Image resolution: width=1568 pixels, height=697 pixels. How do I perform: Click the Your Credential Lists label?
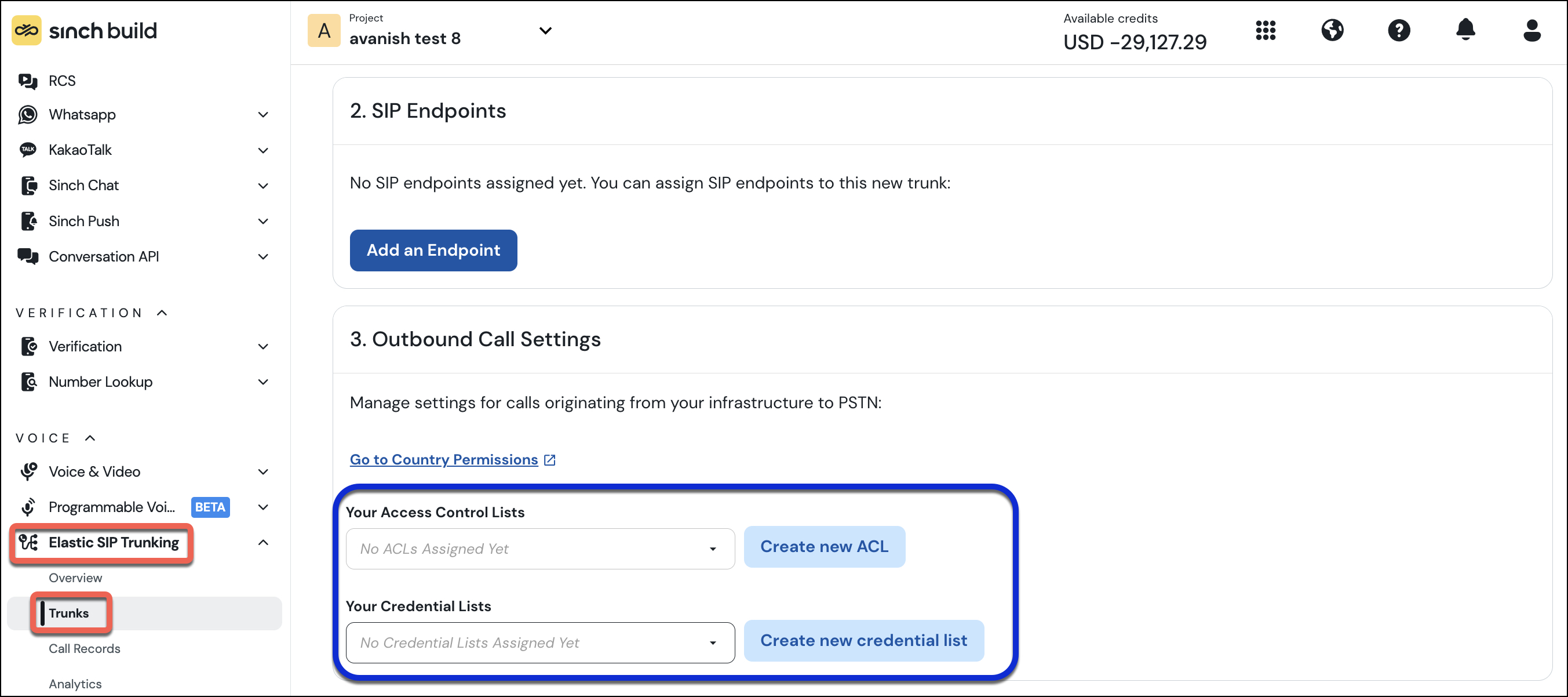point(418,606)
